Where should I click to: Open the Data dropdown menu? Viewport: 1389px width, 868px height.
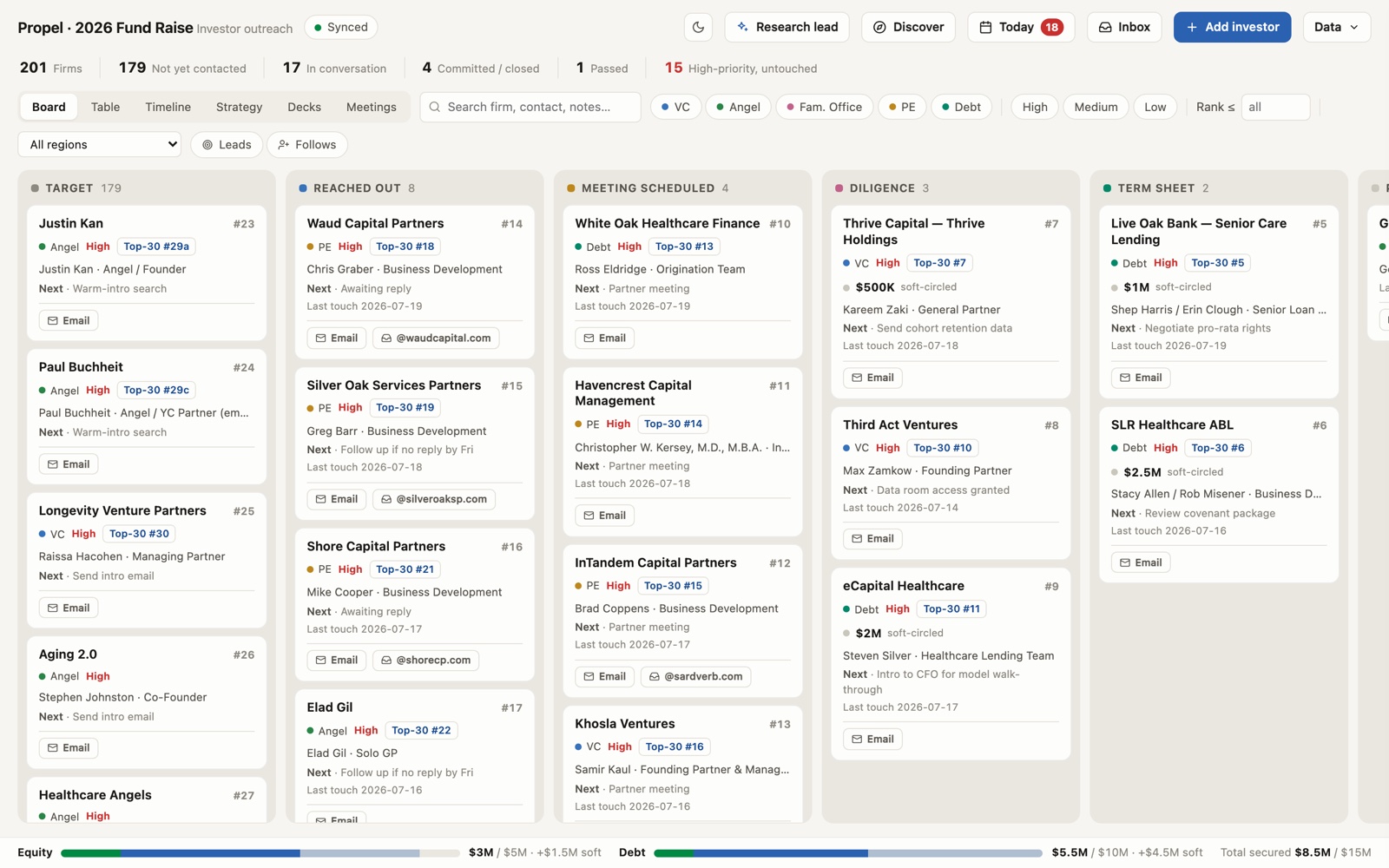1336,27
